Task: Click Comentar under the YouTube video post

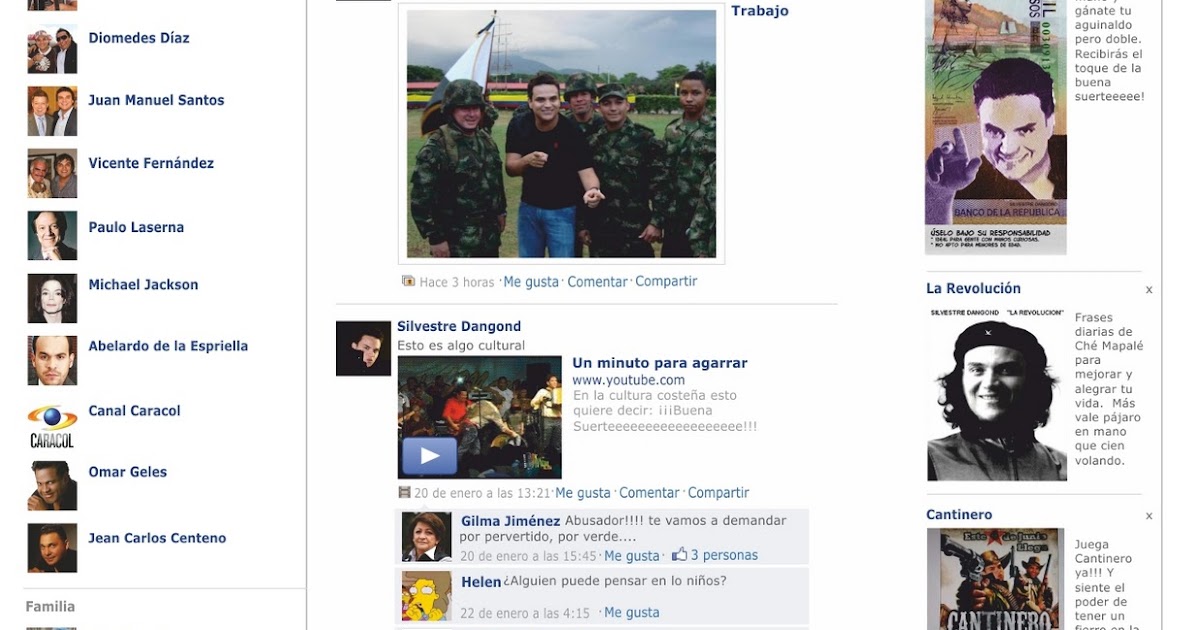Action: point(649,493)
